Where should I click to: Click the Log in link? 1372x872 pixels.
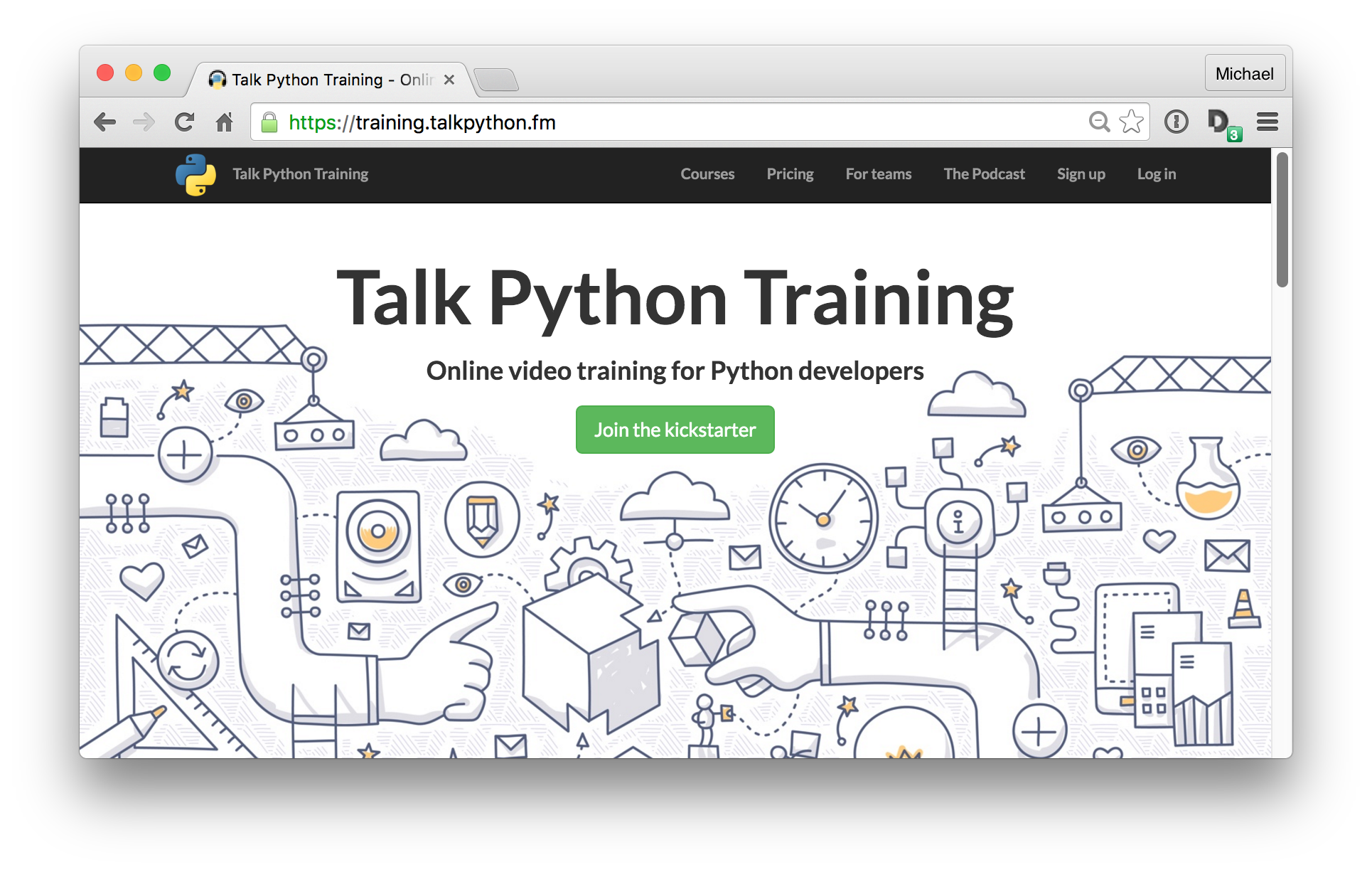tap(1157, 174)
